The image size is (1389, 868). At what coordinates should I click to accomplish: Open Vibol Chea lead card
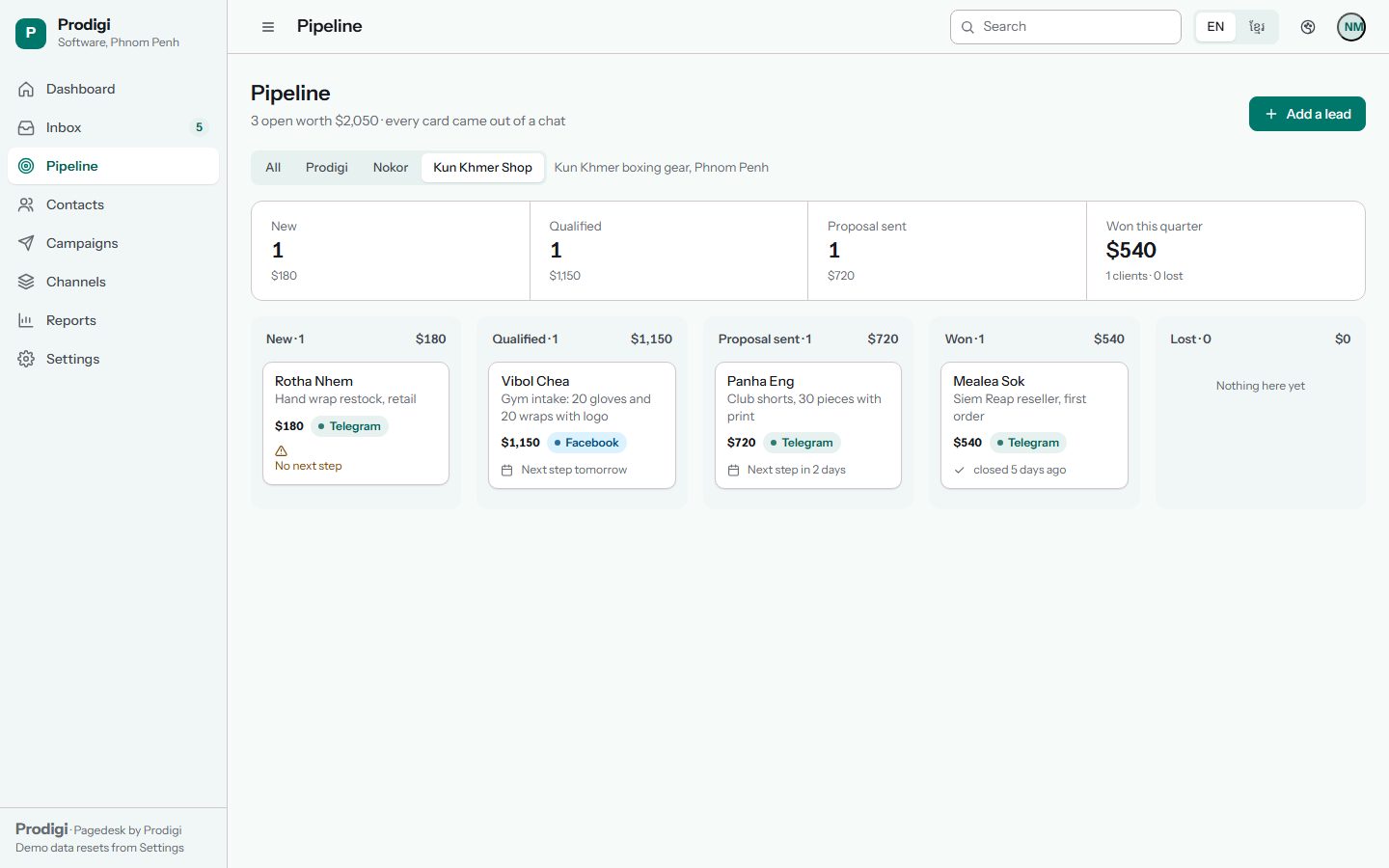click(582, 425)
